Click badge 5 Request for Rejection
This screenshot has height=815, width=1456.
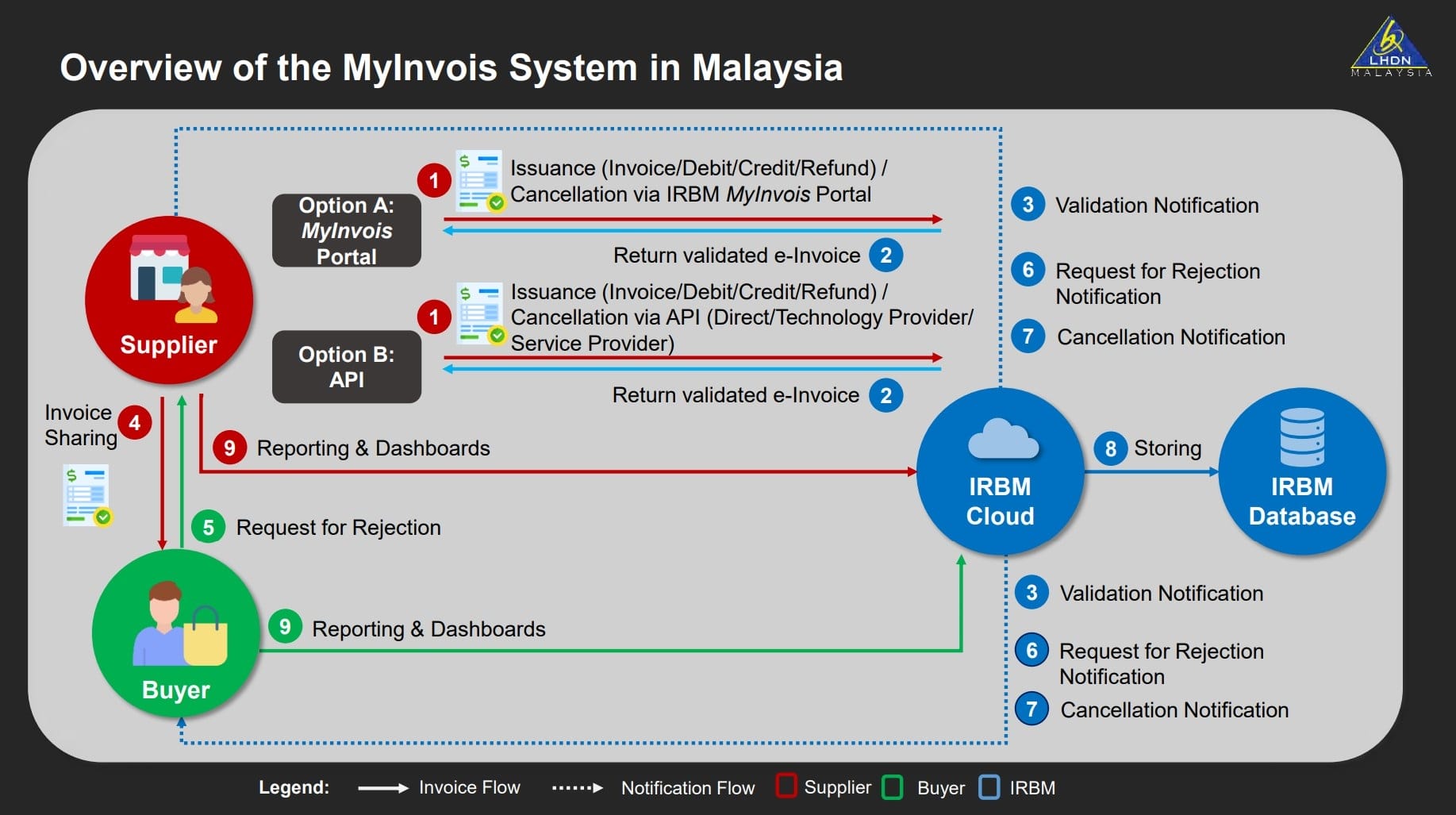pos(209,527)
